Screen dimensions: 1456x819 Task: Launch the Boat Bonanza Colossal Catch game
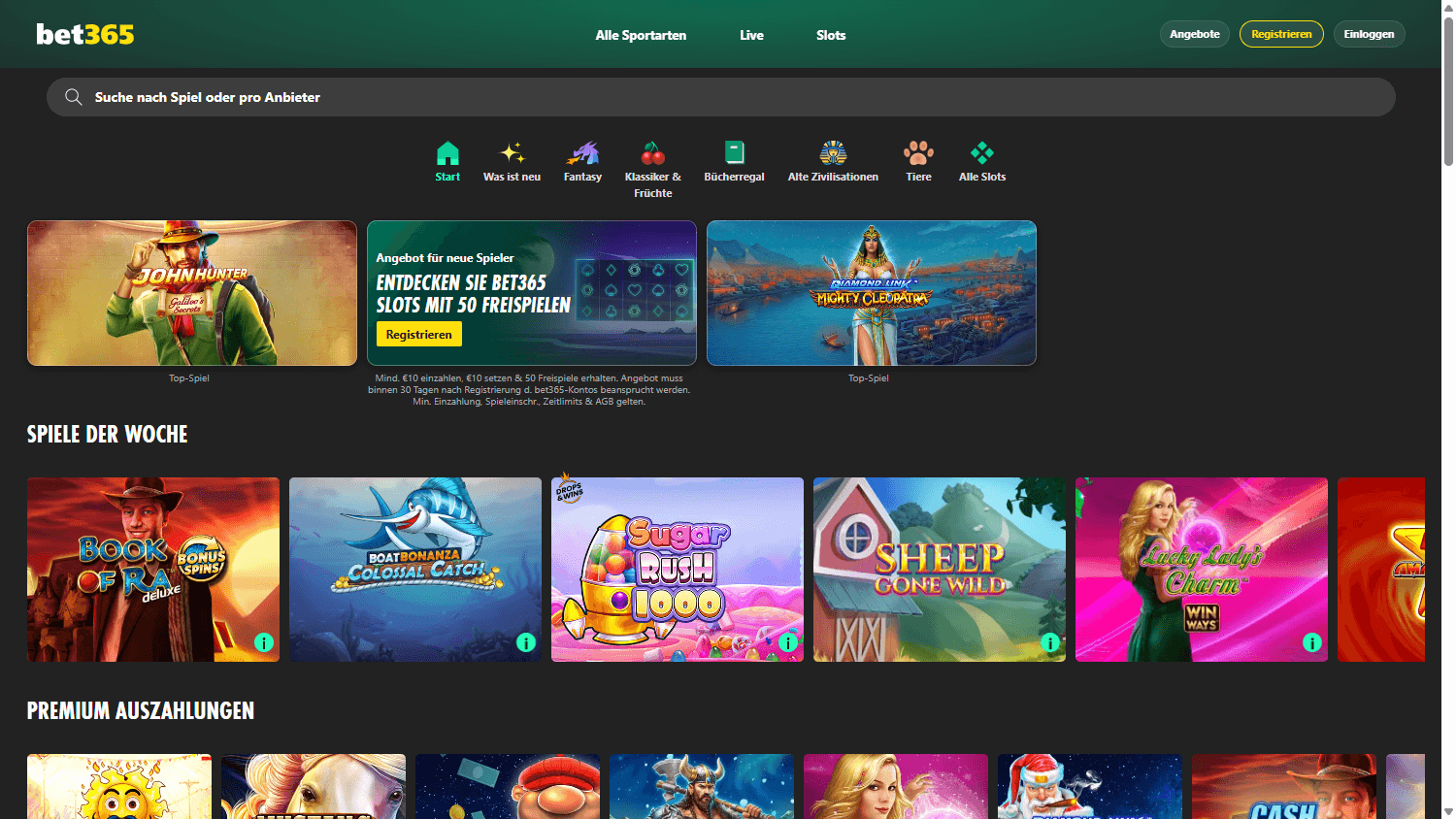pos(415,570)
